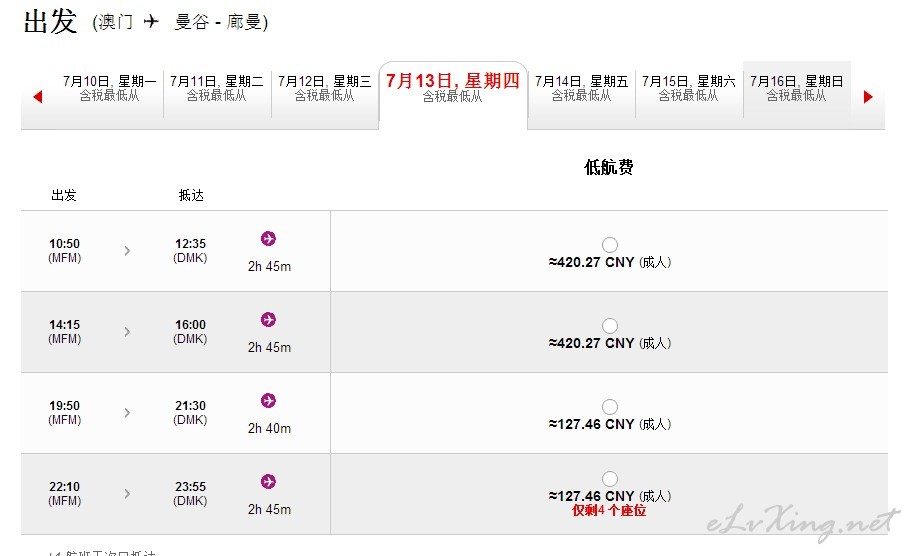Viewport: 911px width, 556px height.
Task: Click chevron arrow in 19:50 flight row
Action: tap(127, 412)
